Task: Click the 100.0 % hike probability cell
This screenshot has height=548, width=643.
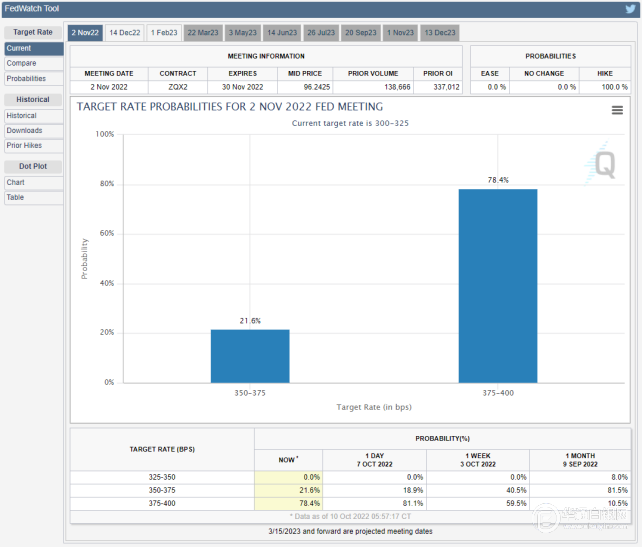Action: tap(605, 87)
